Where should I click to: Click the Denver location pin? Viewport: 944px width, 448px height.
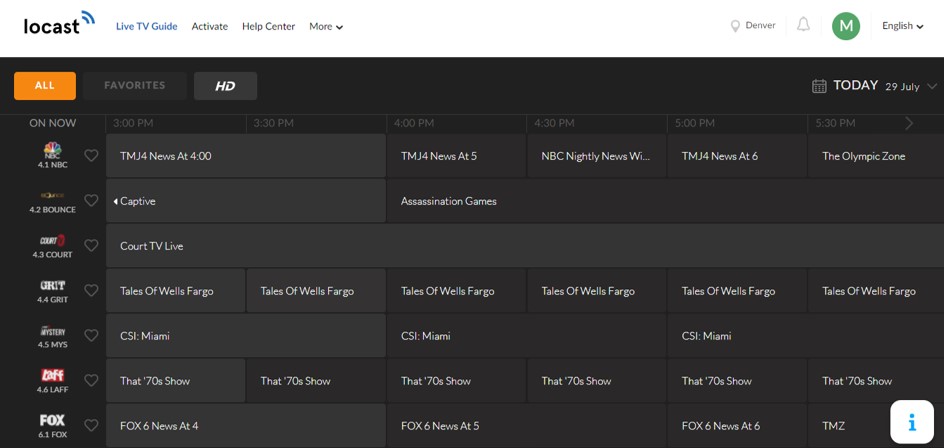(735, 26)
